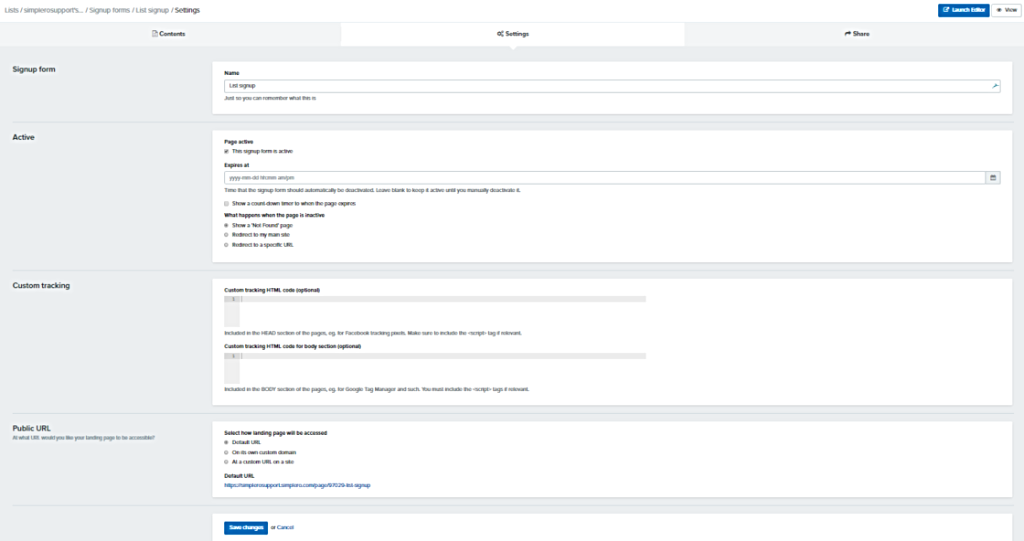
Task: Choose Redirect to a specific URL
Action: pos(227,245)
